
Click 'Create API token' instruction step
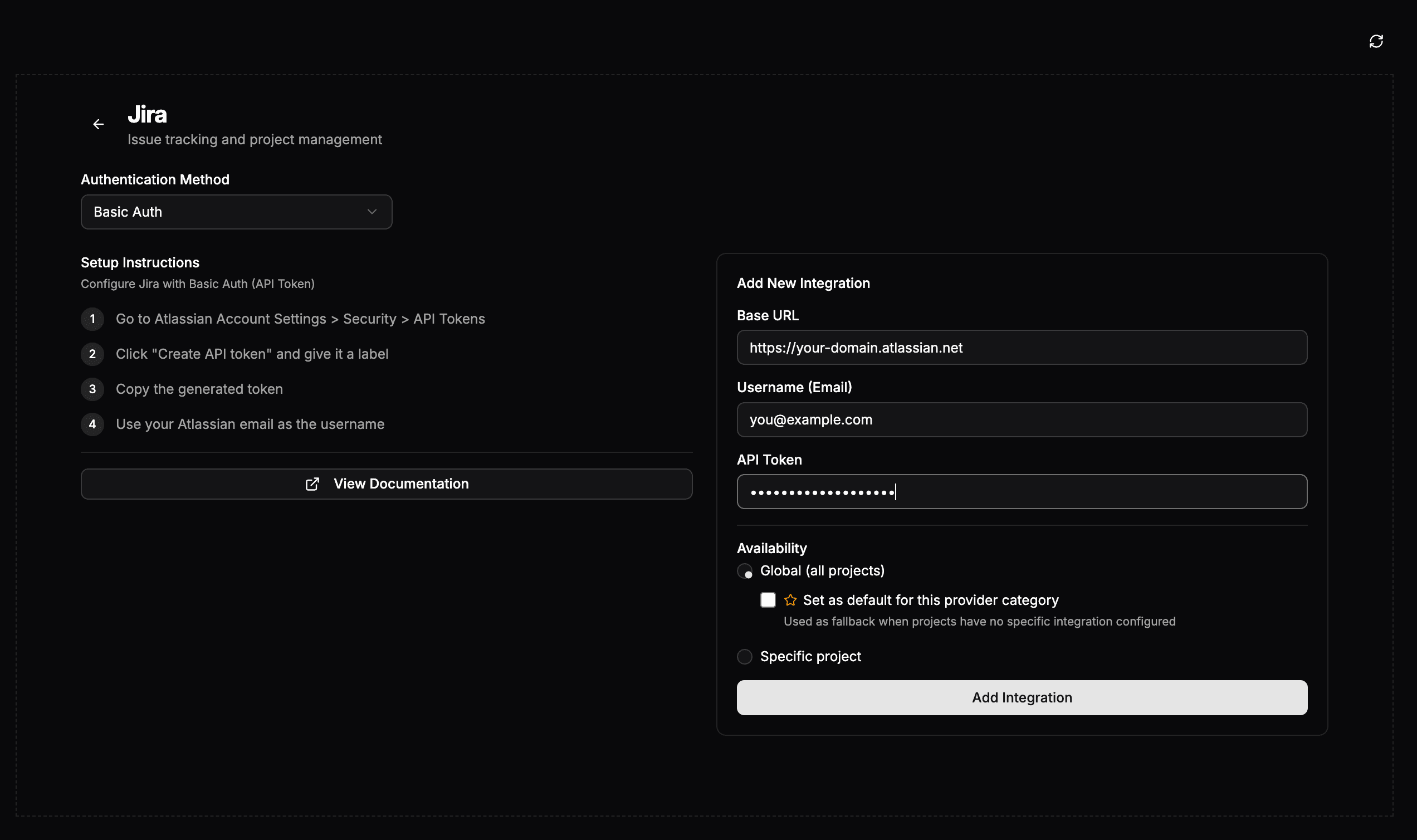[x=252, y=354]
